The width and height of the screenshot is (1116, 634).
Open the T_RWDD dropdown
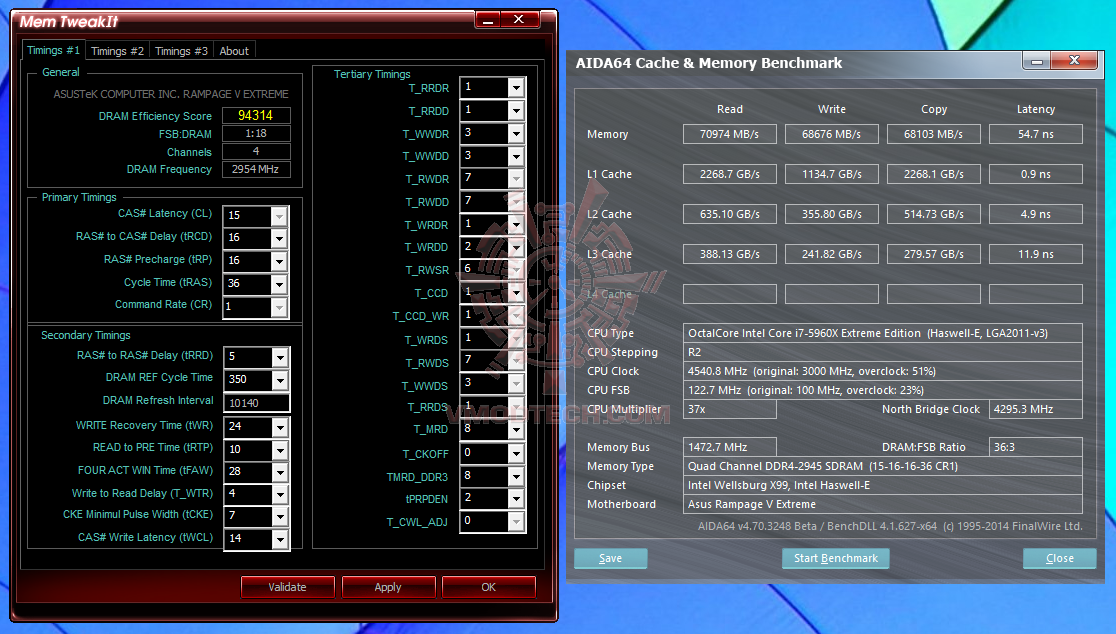517,201
